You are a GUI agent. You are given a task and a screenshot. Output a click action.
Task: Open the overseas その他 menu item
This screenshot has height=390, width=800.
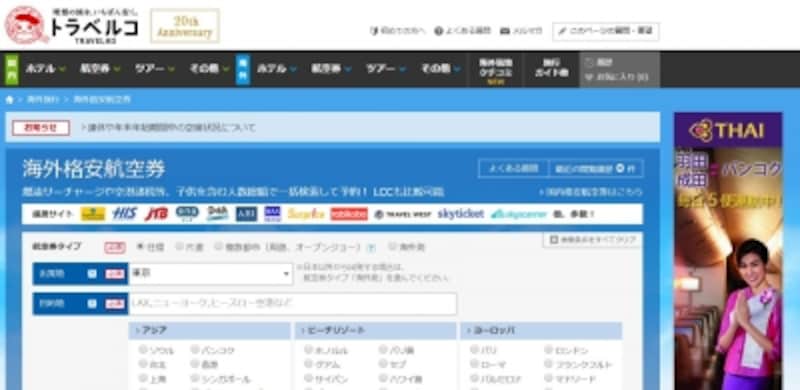coord(440,68)
